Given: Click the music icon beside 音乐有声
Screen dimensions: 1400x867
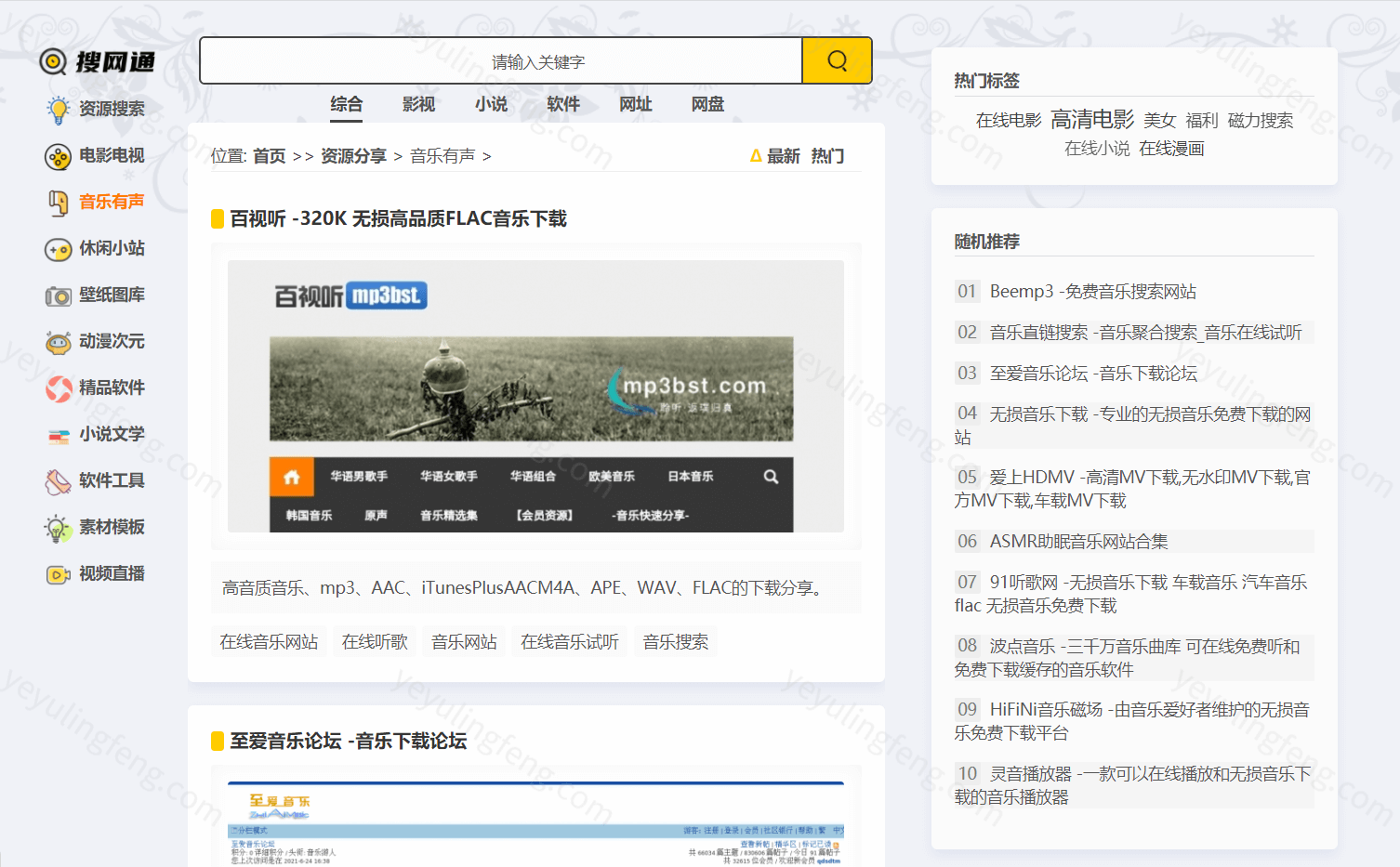Looking at the screenshot, I should tap(59, 203).
